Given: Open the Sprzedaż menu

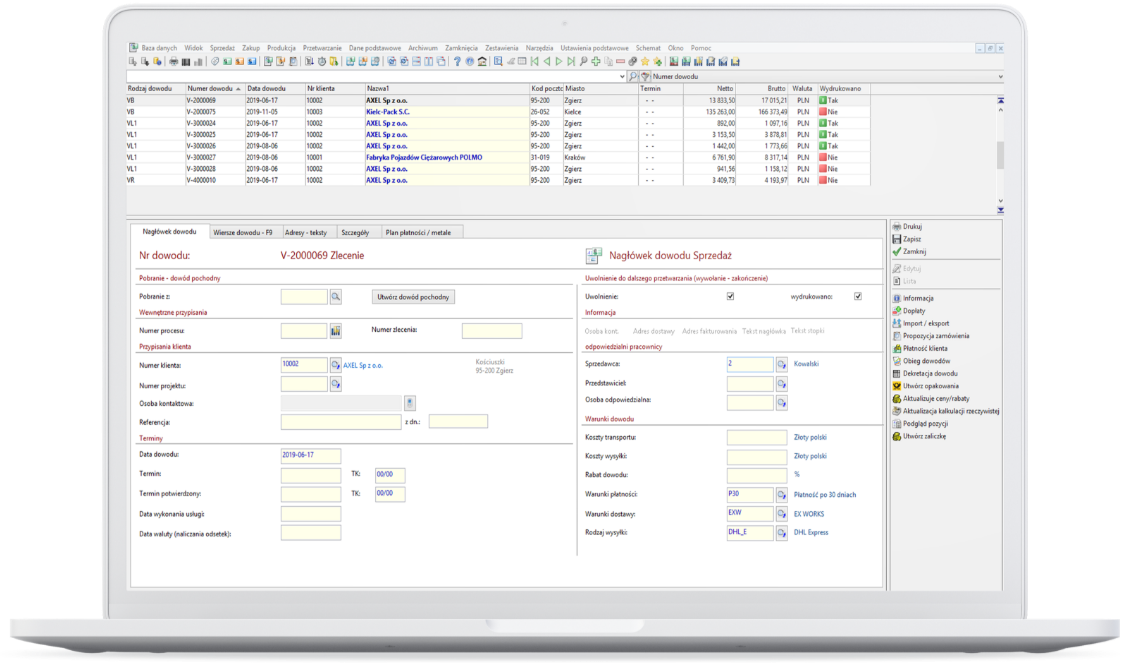Looking at the screenshot, I should pos(222,48).
